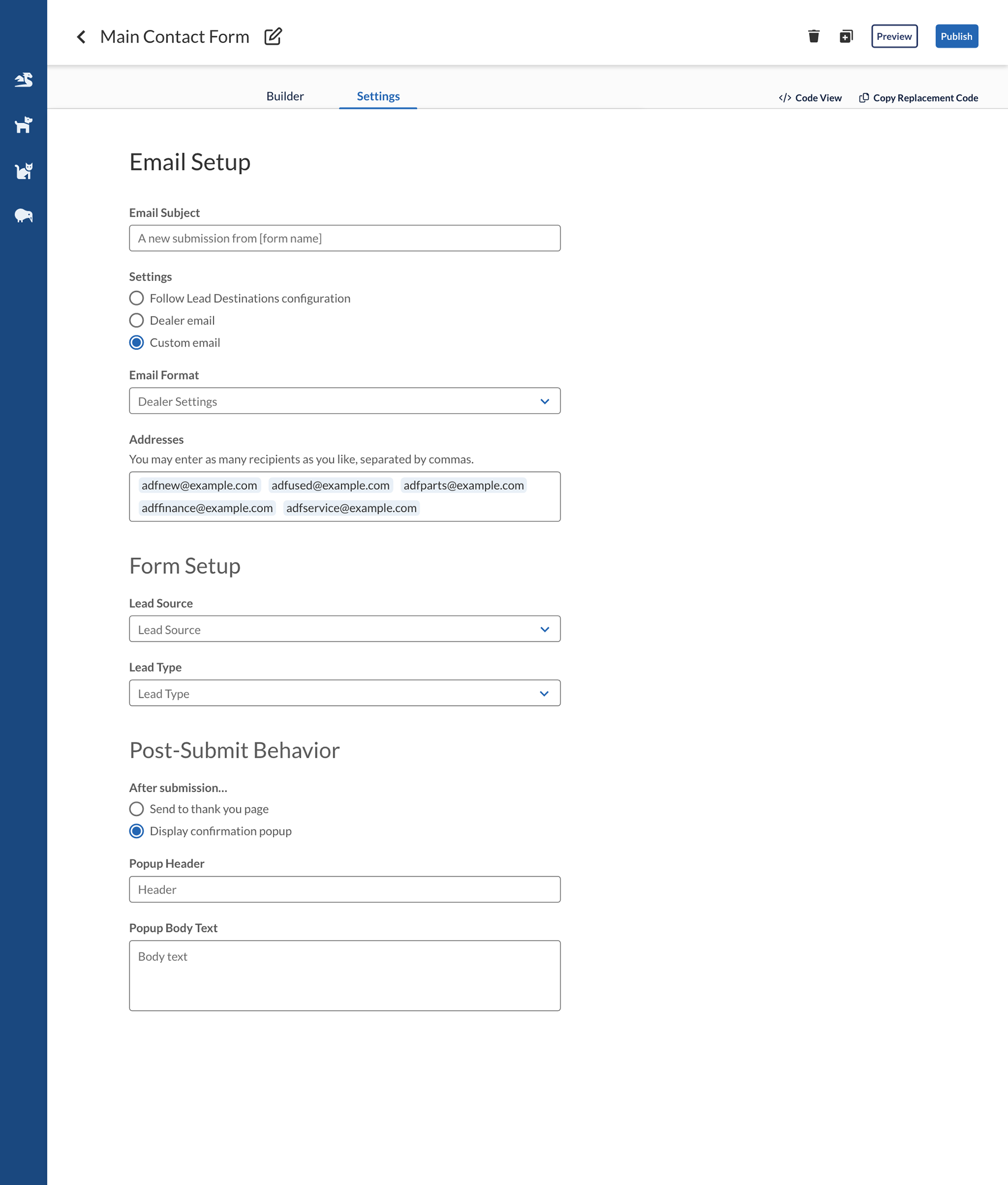Click Copy Replacement Code
Screen dimensions: 1008x1185
point(918,98)
